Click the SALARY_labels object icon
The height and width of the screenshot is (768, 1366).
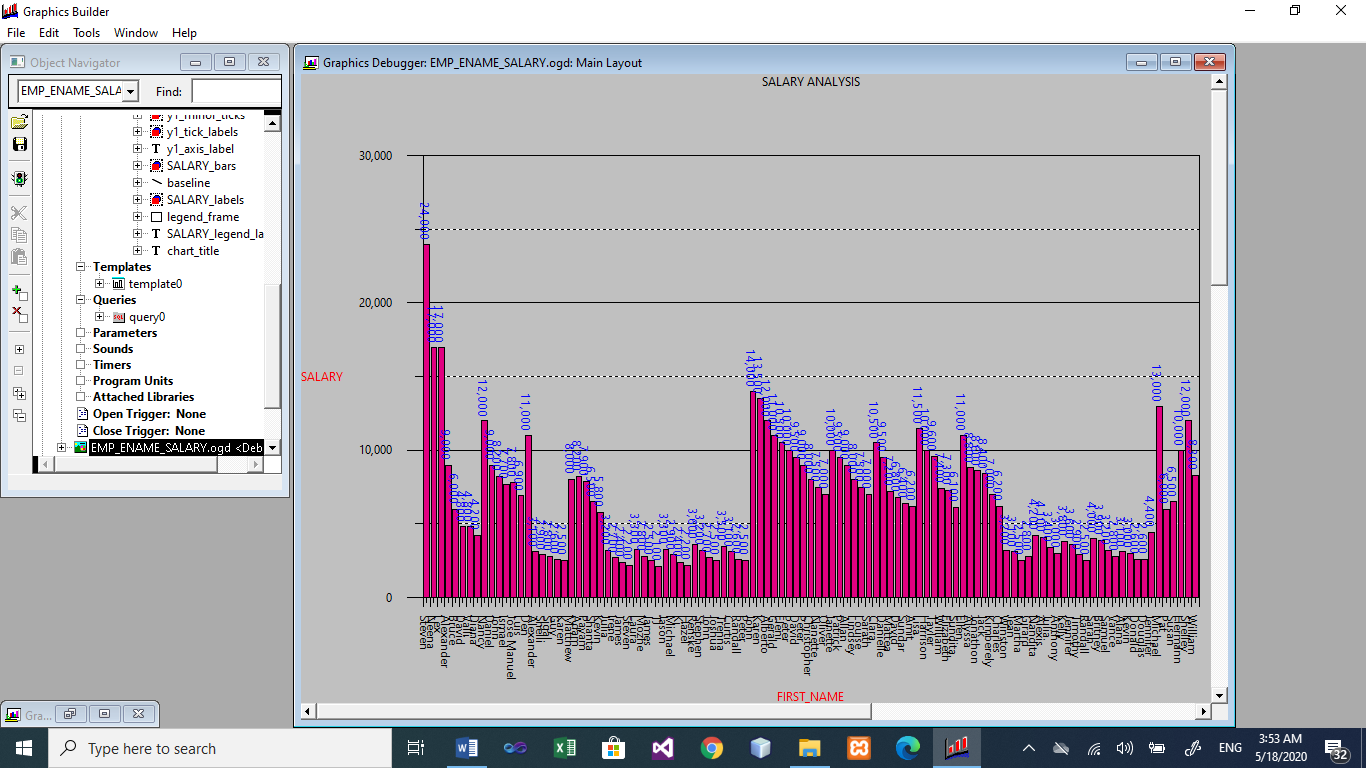pyautogui.click(x=156, y=200)
